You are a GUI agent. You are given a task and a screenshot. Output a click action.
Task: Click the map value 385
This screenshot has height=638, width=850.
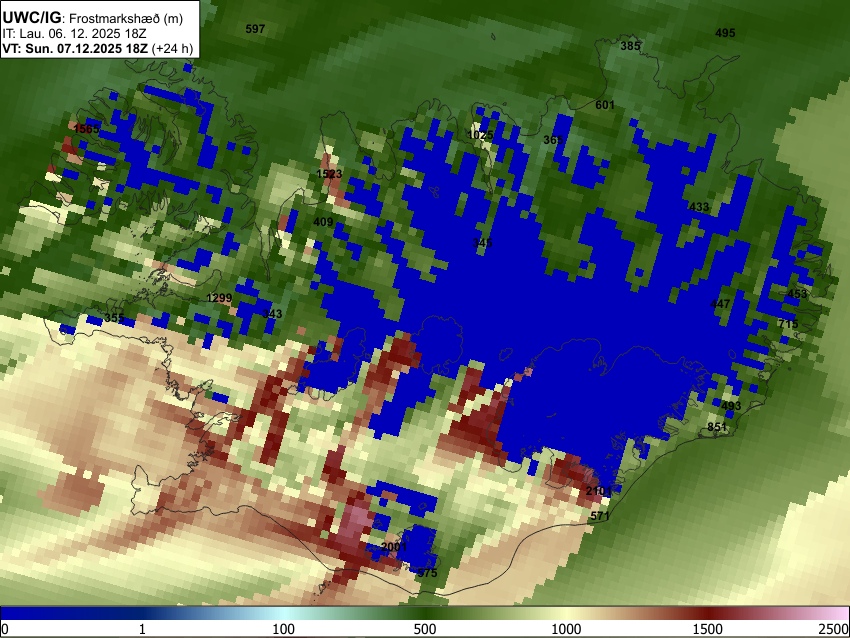[x=630, y=46]
